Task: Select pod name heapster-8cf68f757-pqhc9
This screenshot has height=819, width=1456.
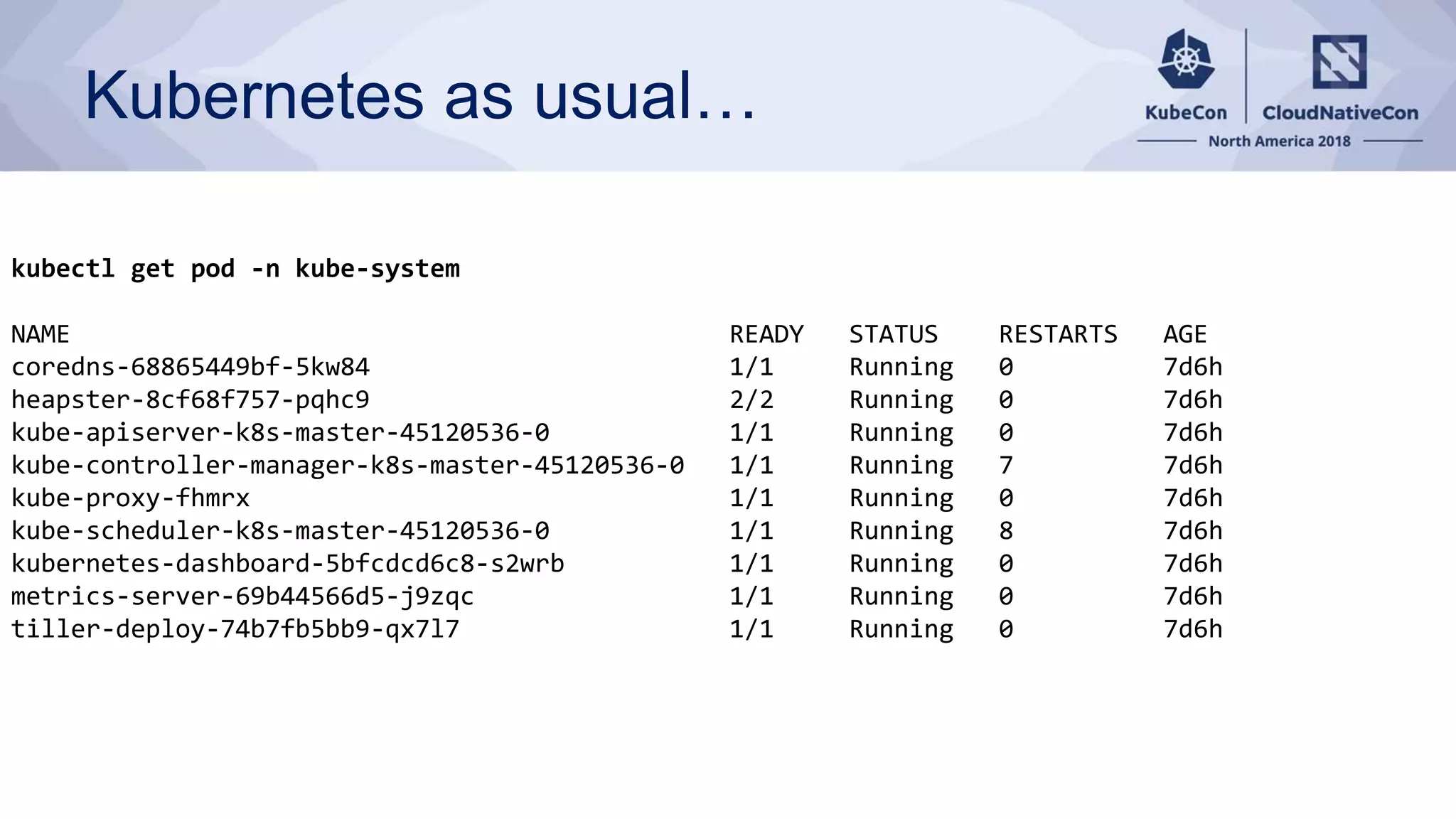Action: pos(191,400)
